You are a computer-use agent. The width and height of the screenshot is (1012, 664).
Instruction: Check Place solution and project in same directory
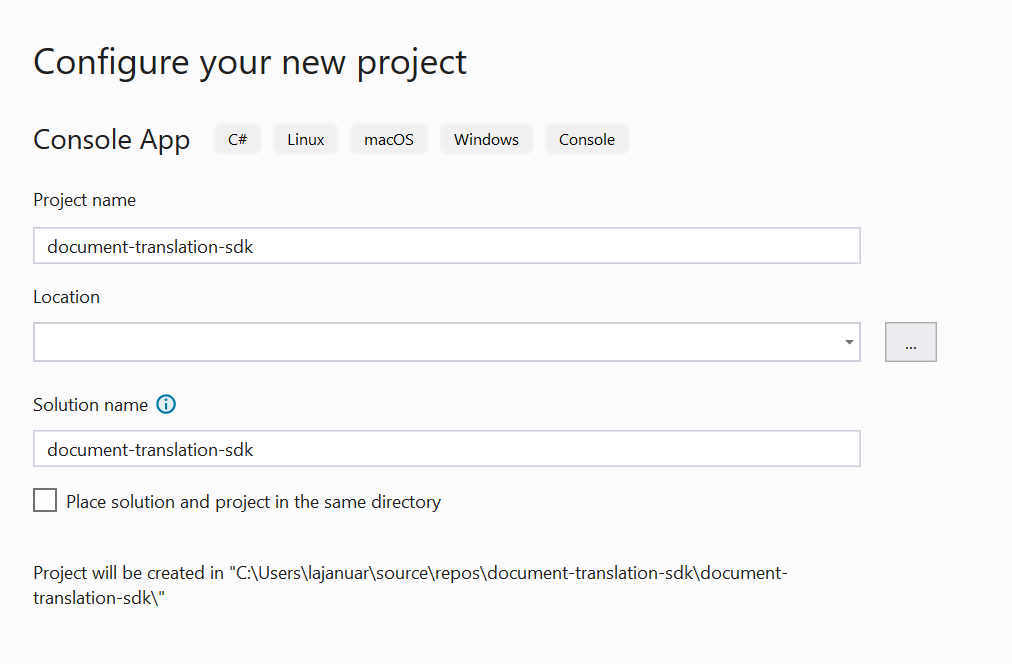point(44,500)
